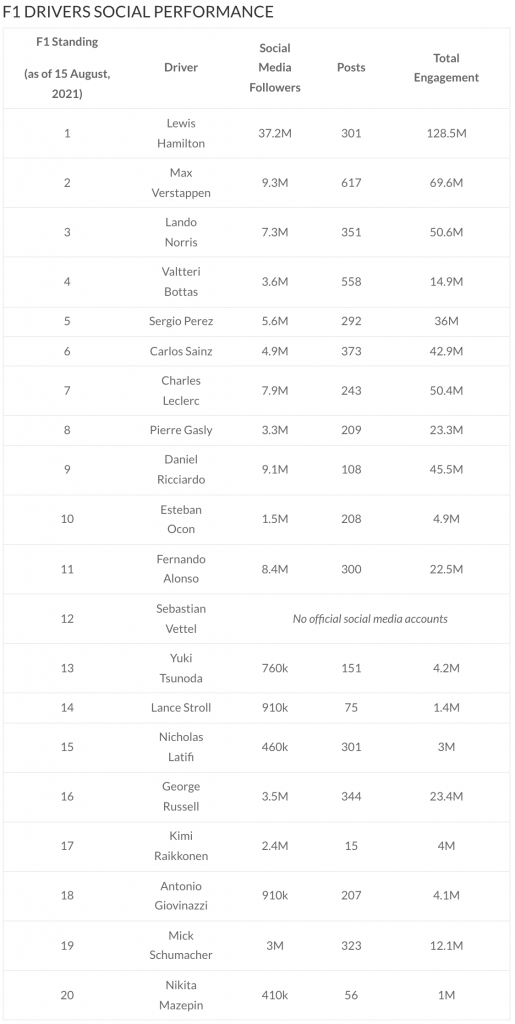
Task: Select the Lewis Hamilton driver cell
Action: (181, 133)
